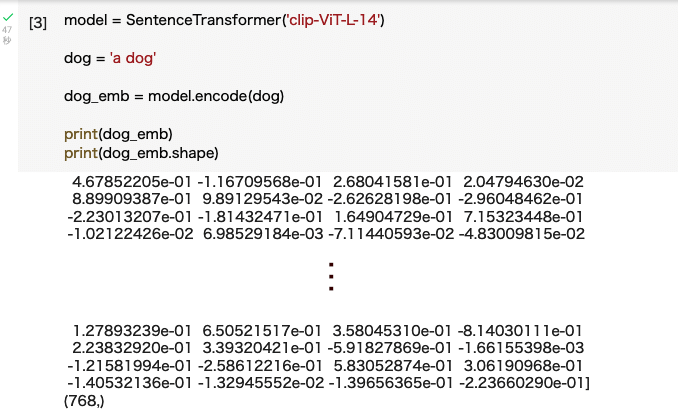Click the 'clip-ViT-L-14' string literal
This screenshot has width=678, height=415.
(333, 20)
